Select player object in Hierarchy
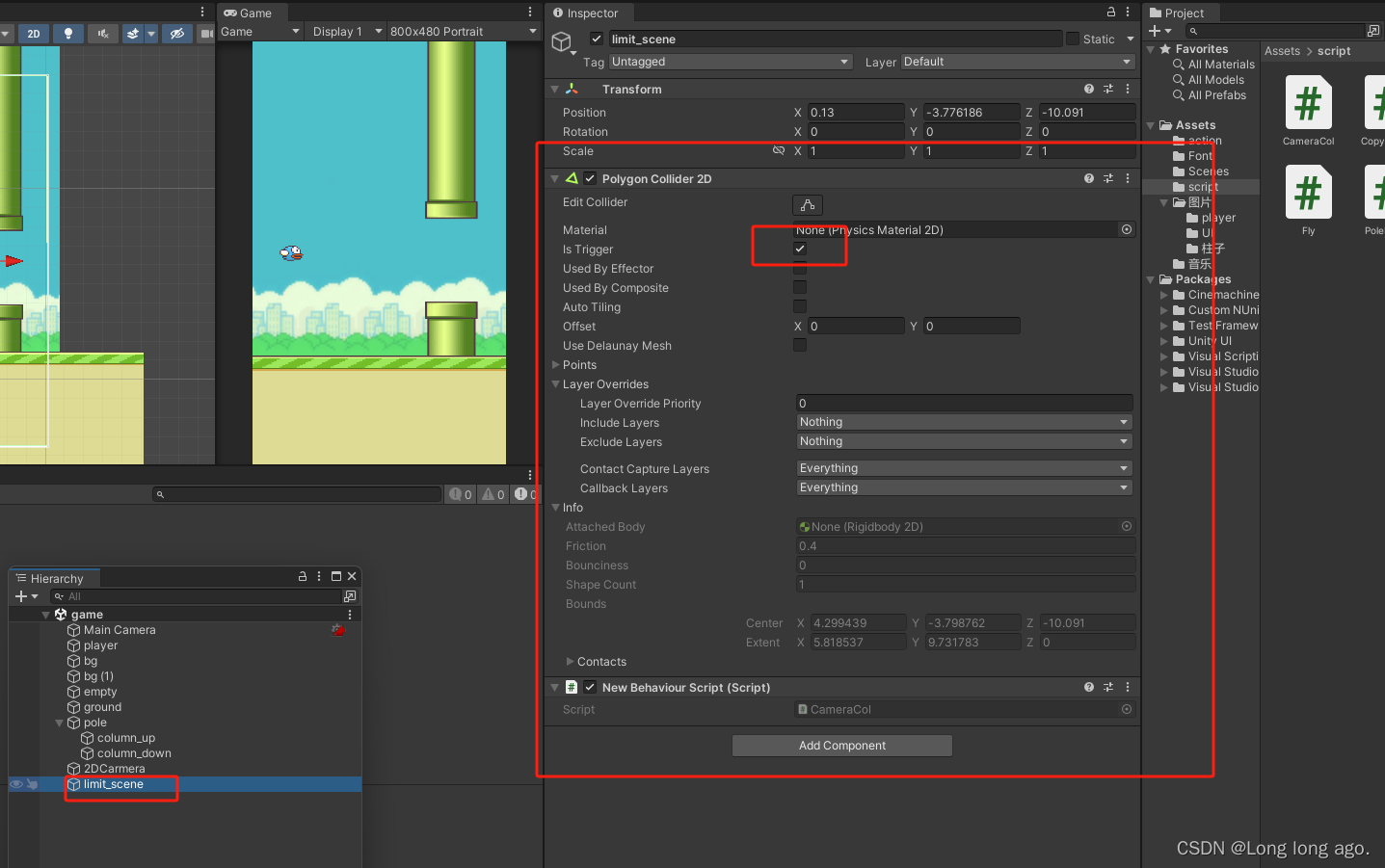1385x868 pixels. point(100,645)
